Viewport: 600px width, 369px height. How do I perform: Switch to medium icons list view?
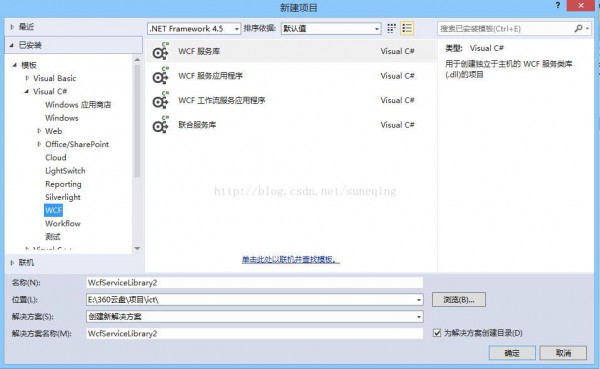click(x=407, y=28)
